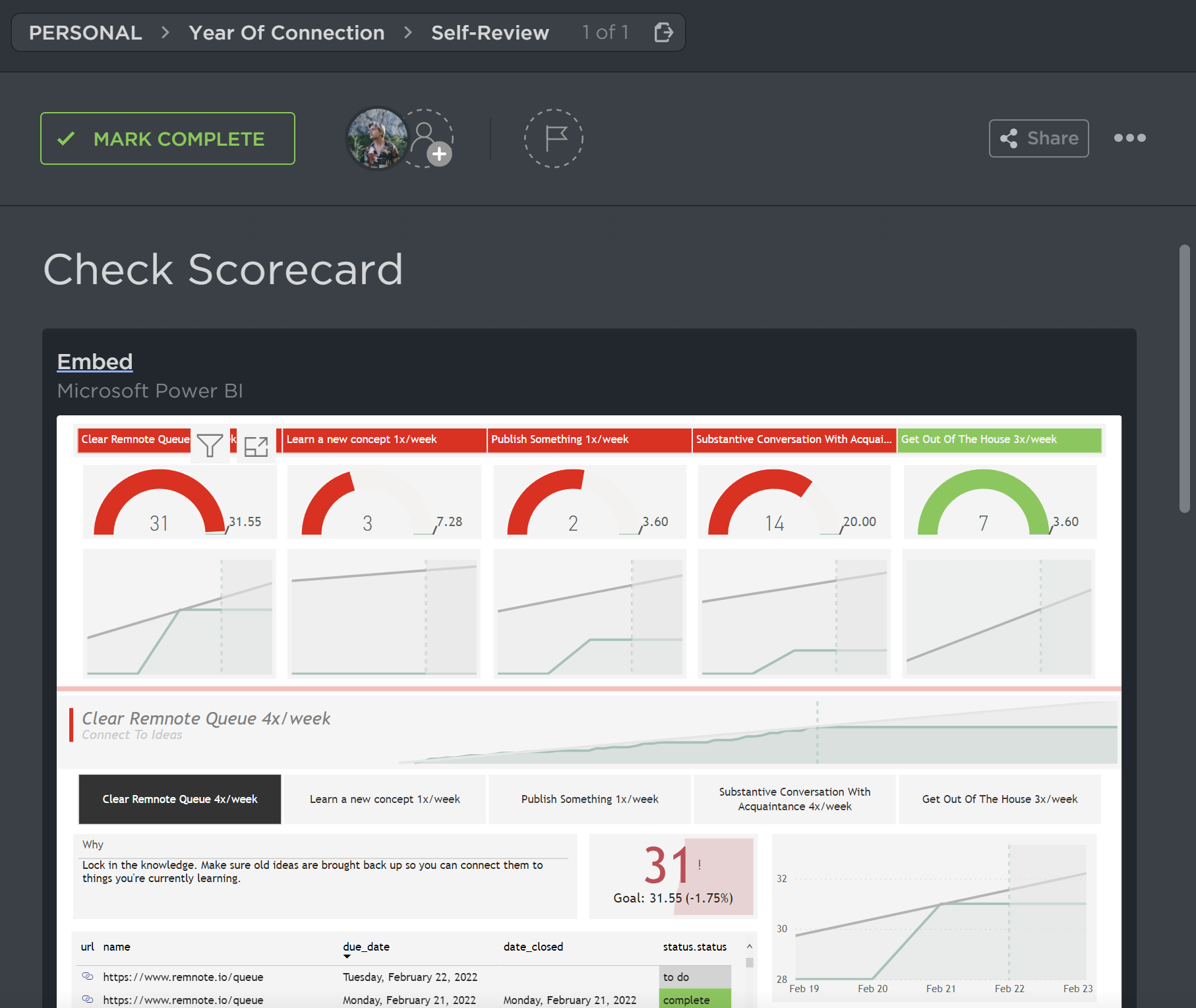Screen dimensions: 1196x1008
Task: Click the filter funnel icon on the visual
Action: point(210,446)
